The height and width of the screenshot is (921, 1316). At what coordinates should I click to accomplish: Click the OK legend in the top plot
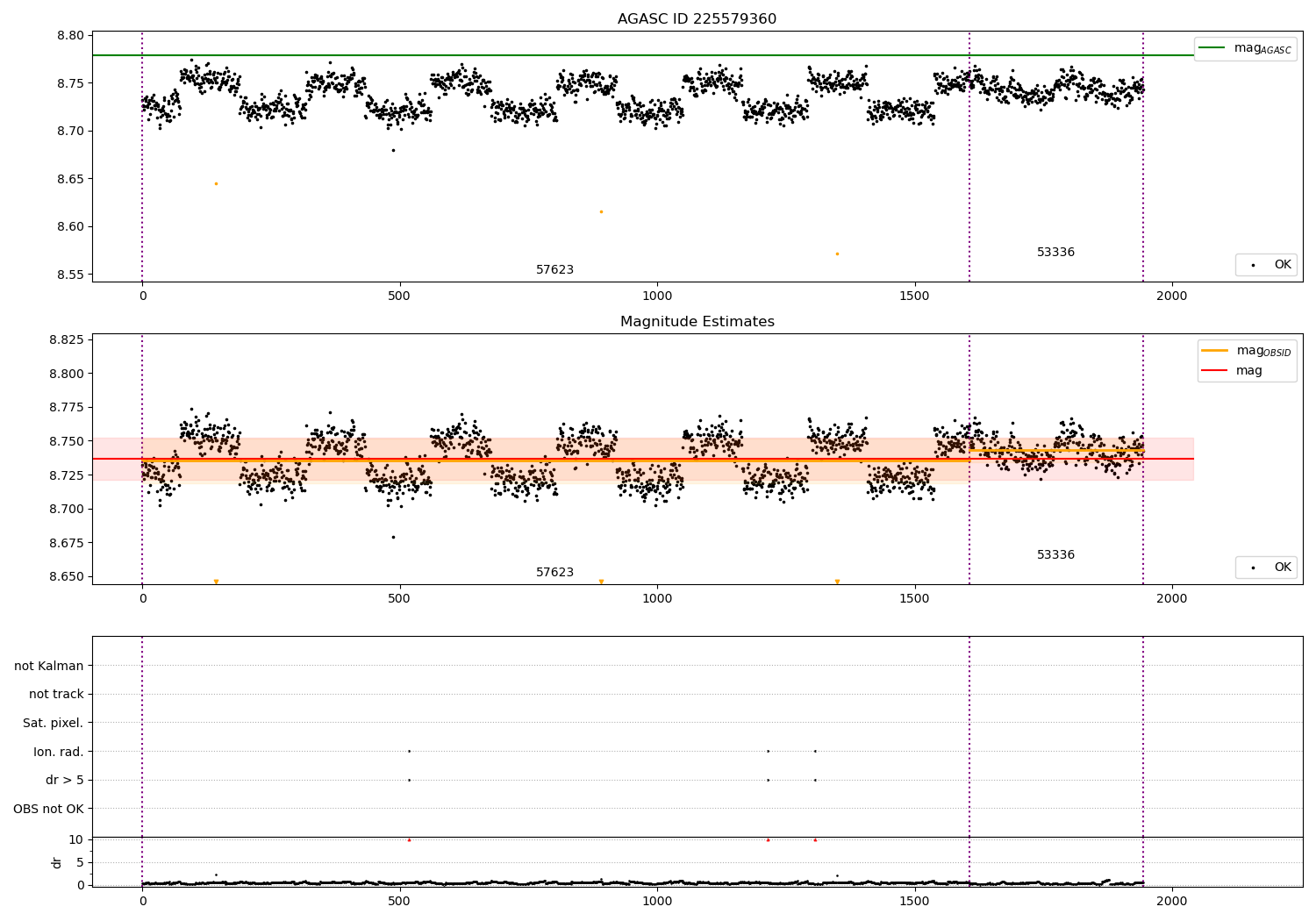coord(1266,265)
